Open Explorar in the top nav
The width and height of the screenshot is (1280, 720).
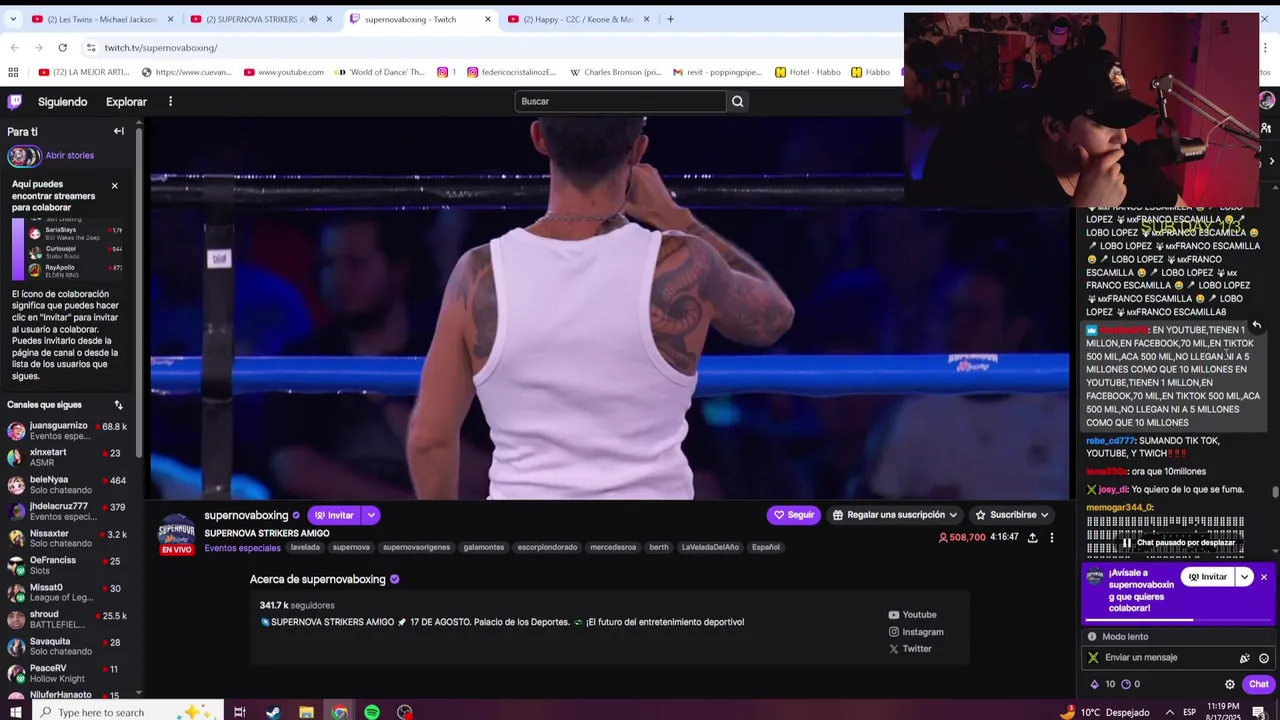(126, 102)
